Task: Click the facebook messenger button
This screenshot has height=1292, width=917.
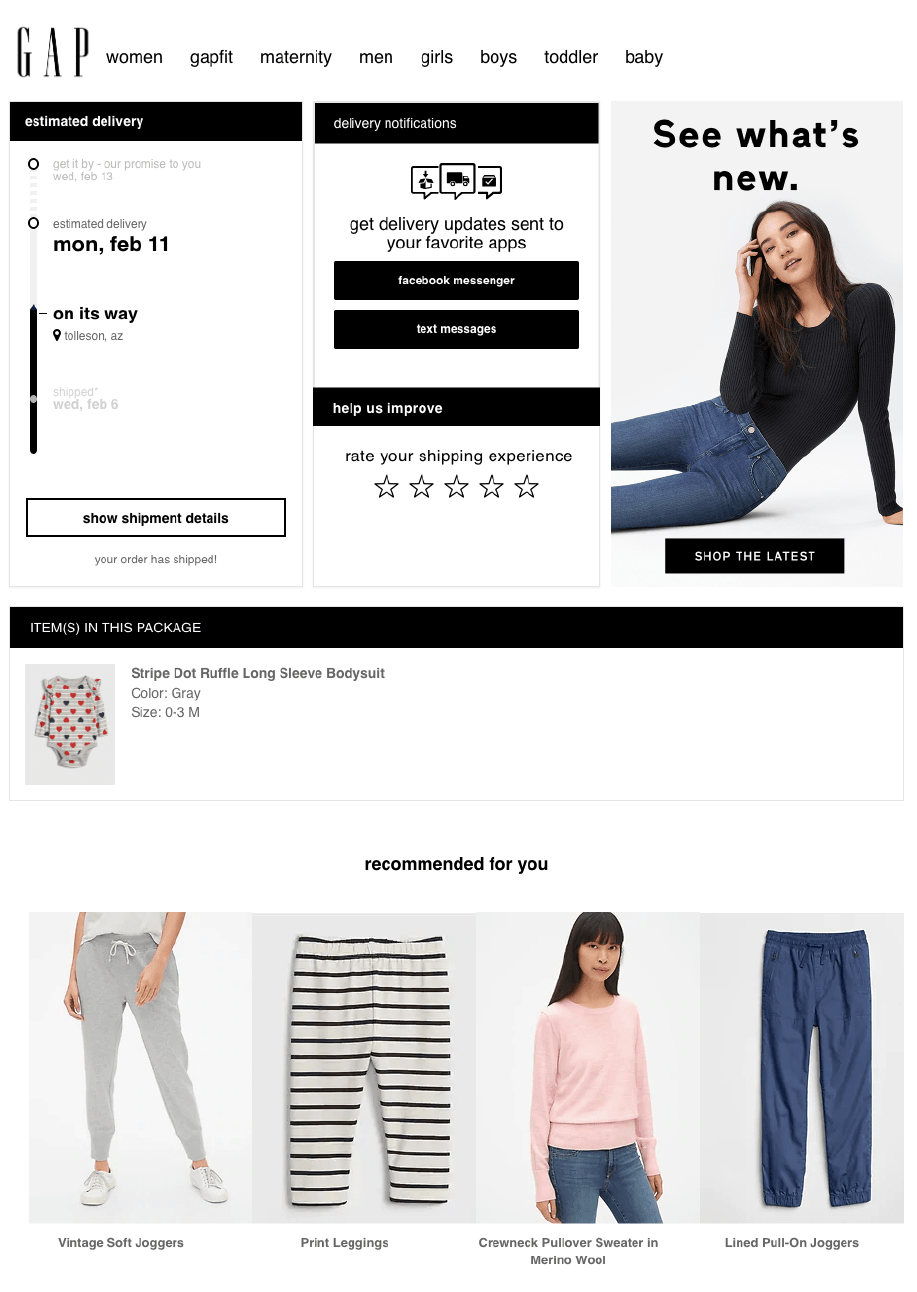Action: pyautogui.click(x=456, y=280)
